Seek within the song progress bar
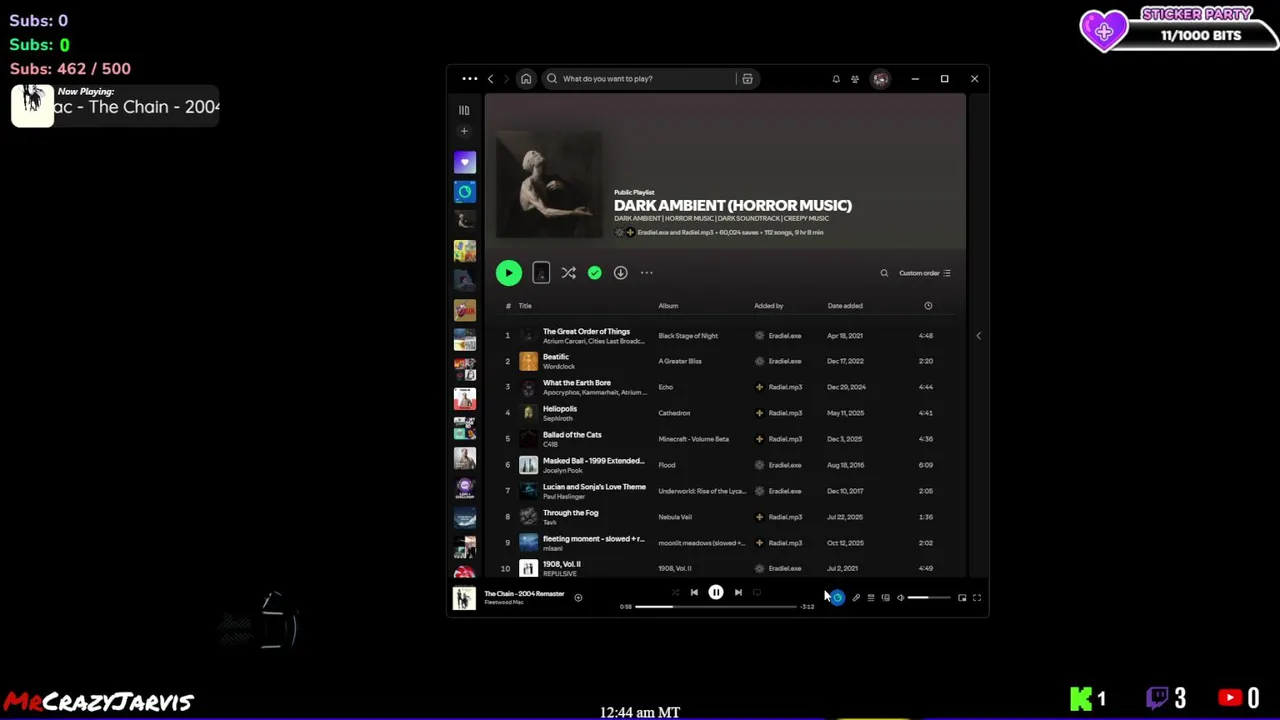This screenshot has width=1280, height=720. tap(716, 607)
